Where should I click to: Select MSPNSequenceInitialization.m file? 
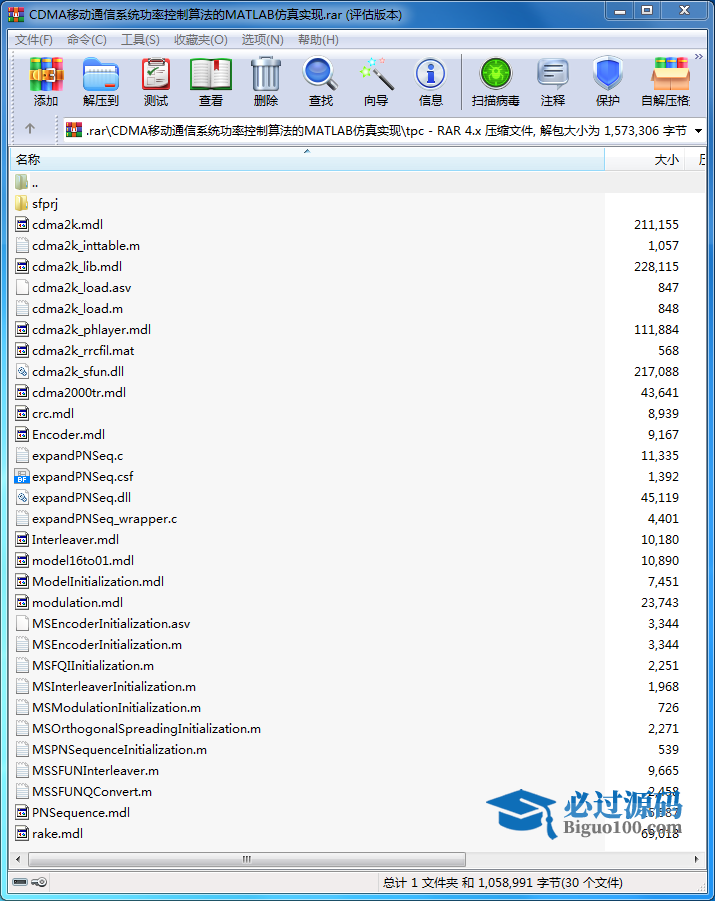pyautogui.click(x=120, y=750)
